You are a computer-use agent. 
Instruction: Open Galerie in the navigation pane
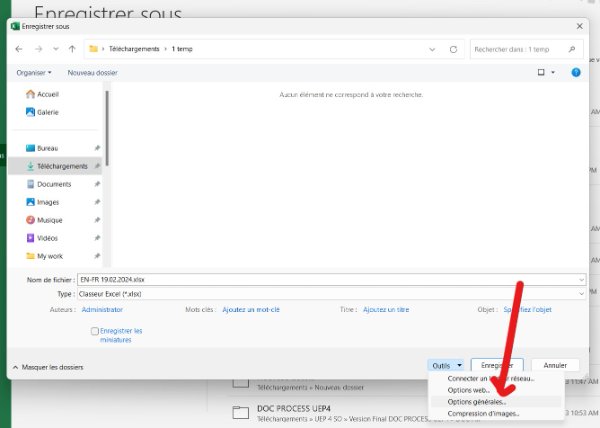click(42, 112)
